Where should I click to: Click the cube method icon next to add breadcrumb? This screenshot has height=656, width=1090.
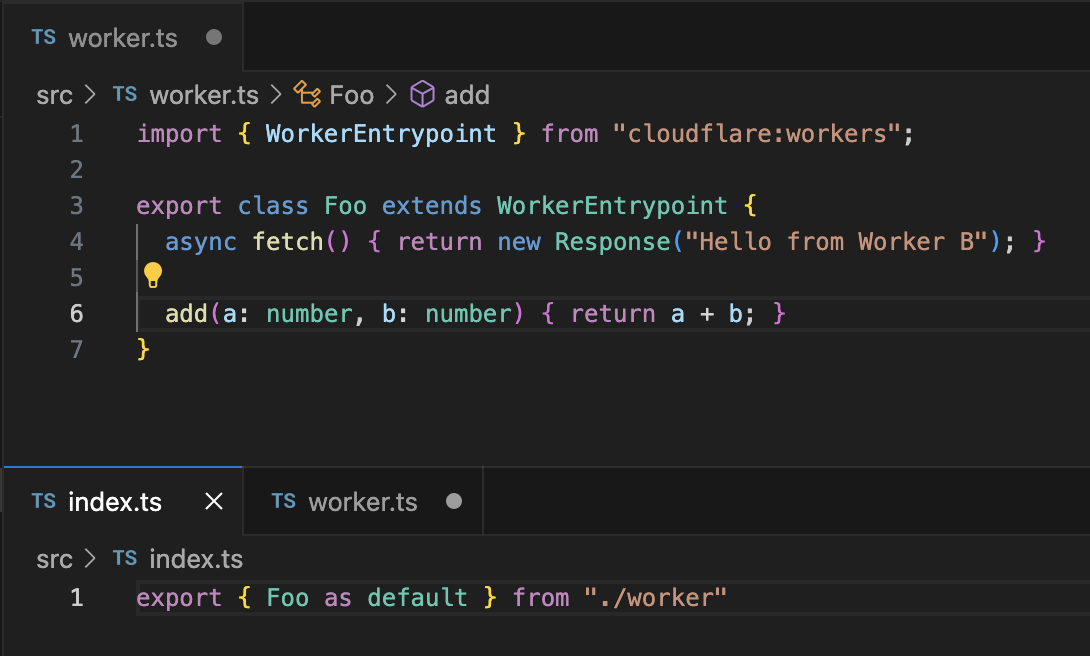[x=422, y=94]
